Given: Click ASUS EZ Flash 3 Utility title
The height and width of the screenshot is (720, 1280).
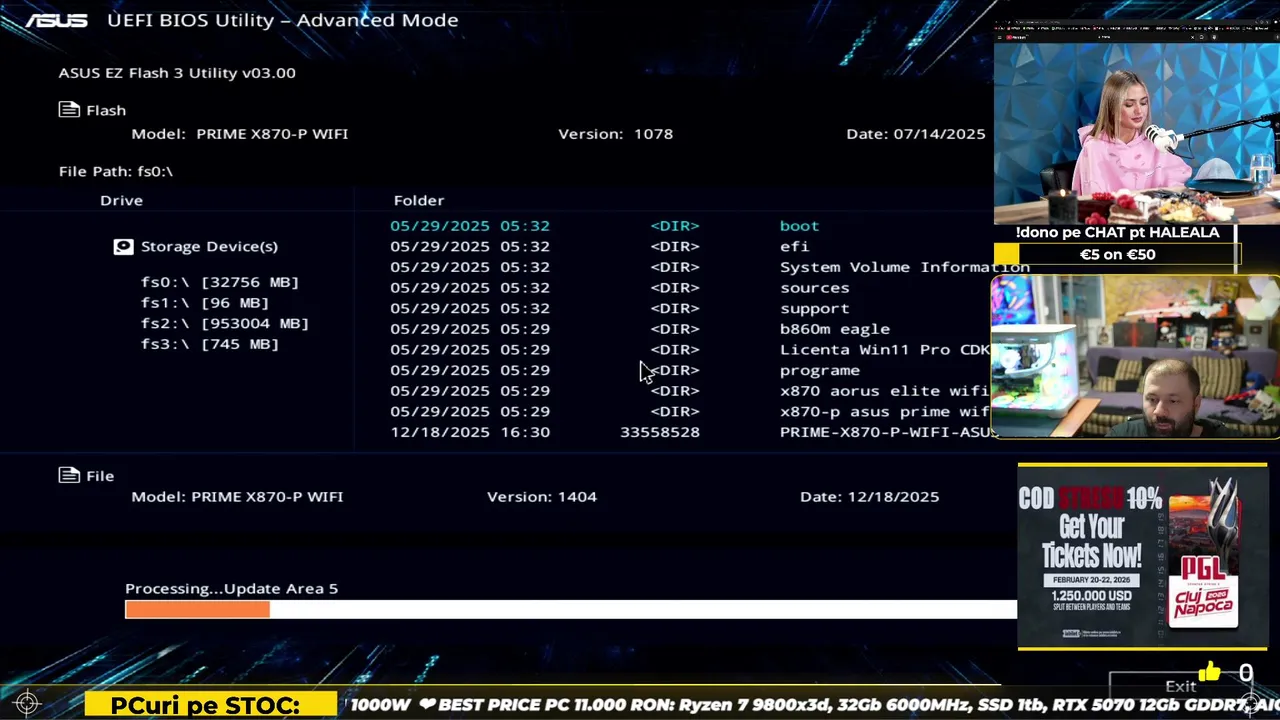Looking at the screenshot, I should click(x=177, y=72).
